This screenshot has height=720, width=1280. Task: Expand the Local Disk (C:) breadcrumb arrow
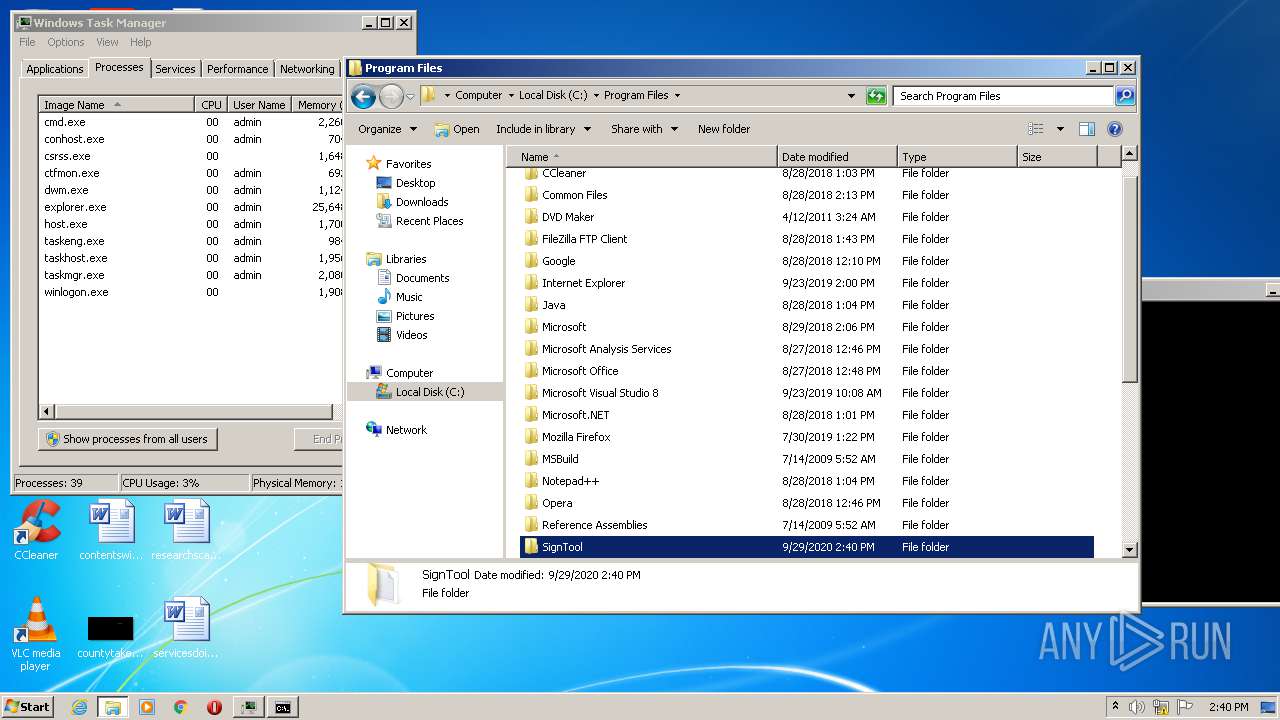pyautogui.click(x=596, y=96)
